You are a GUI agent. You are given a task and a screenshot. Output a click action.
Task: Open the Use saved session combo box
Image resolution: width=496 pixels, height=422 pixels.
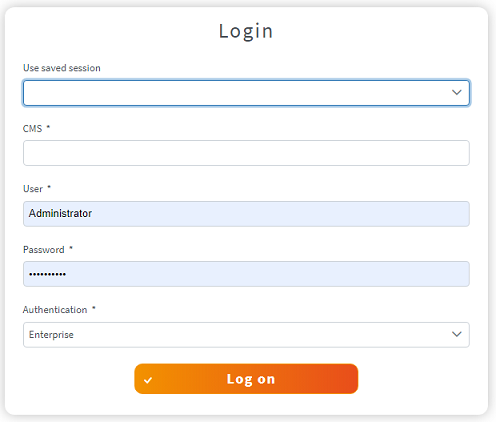tap(246, 93)
